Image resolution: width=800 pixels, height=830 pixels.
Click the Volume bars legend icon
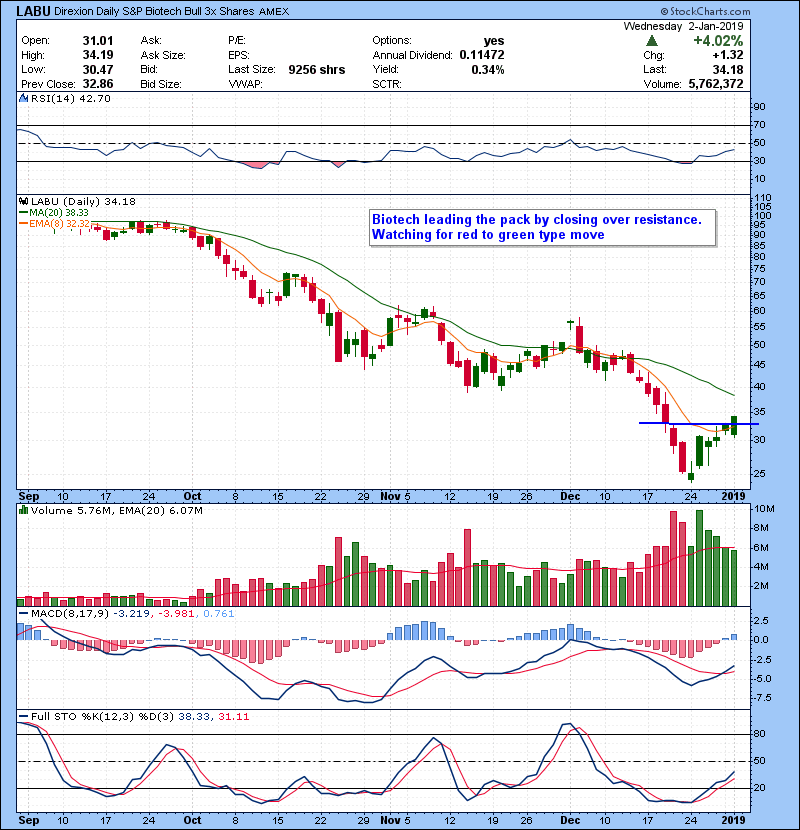click(23, 510)
